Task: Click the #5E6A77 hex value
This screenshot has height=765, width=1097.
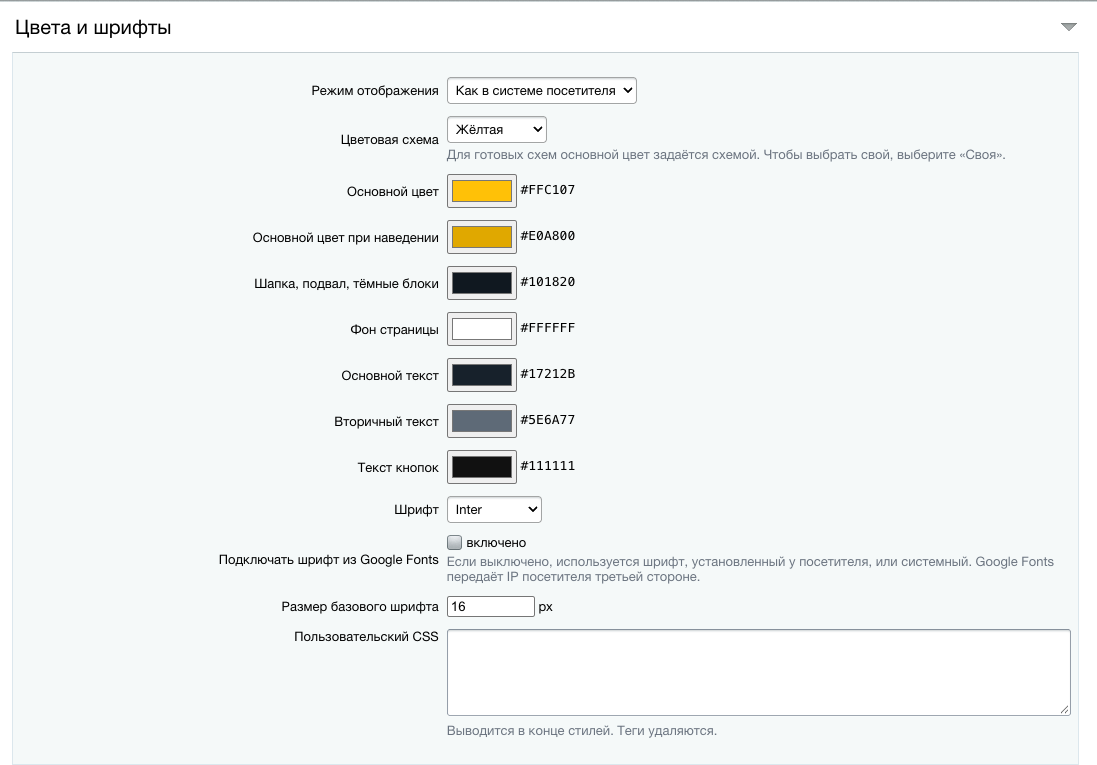Action: pyautogui.click(x=548, y=419)
